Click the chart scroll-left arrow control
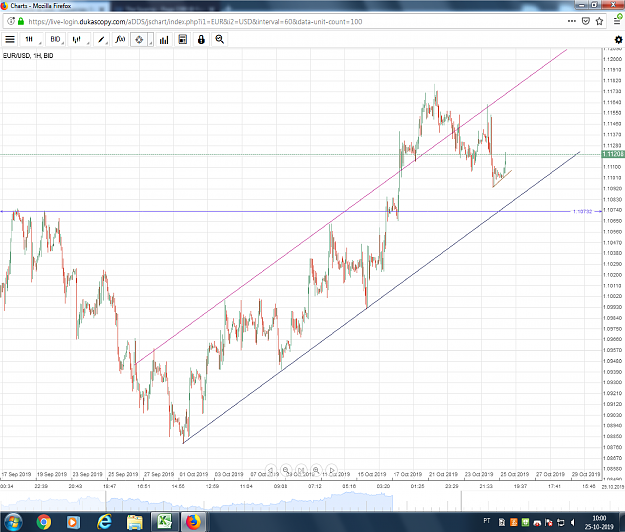Screen dimensions: 625x532 click(271, 470)
